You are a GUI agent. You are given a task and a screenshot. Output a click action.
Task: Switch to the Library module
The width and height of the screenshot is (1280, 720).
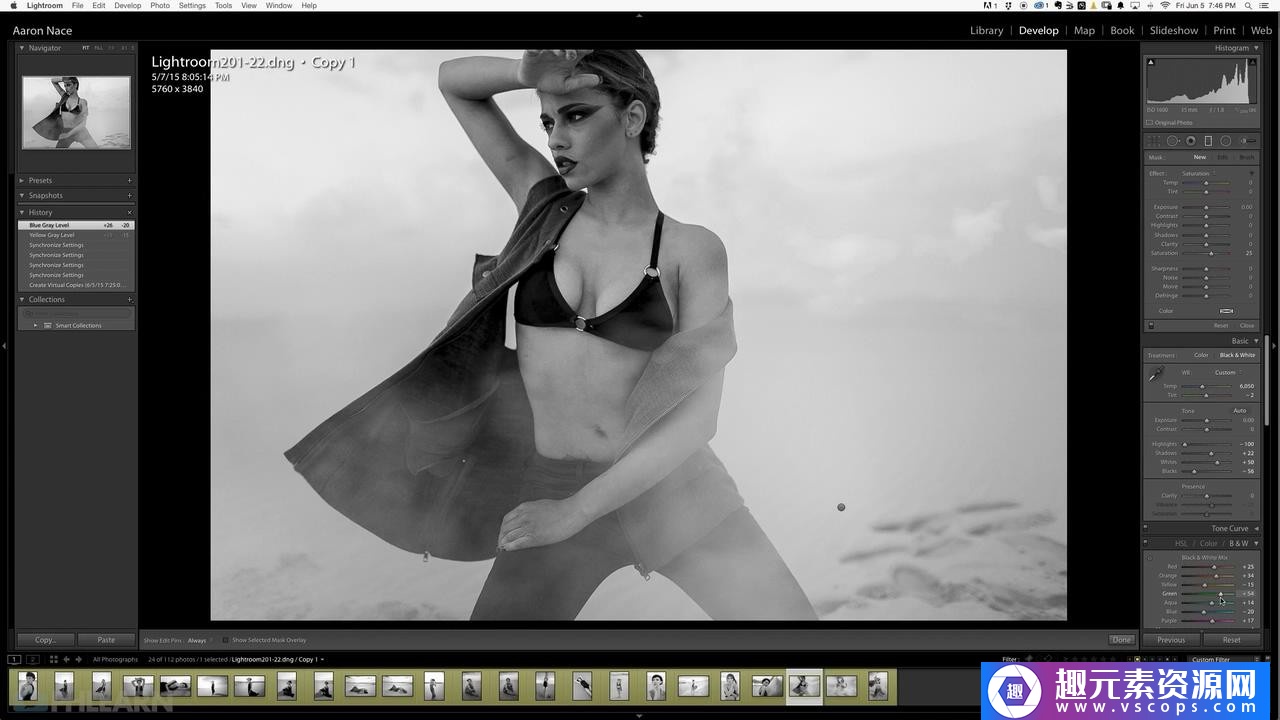tap(986, 30)
